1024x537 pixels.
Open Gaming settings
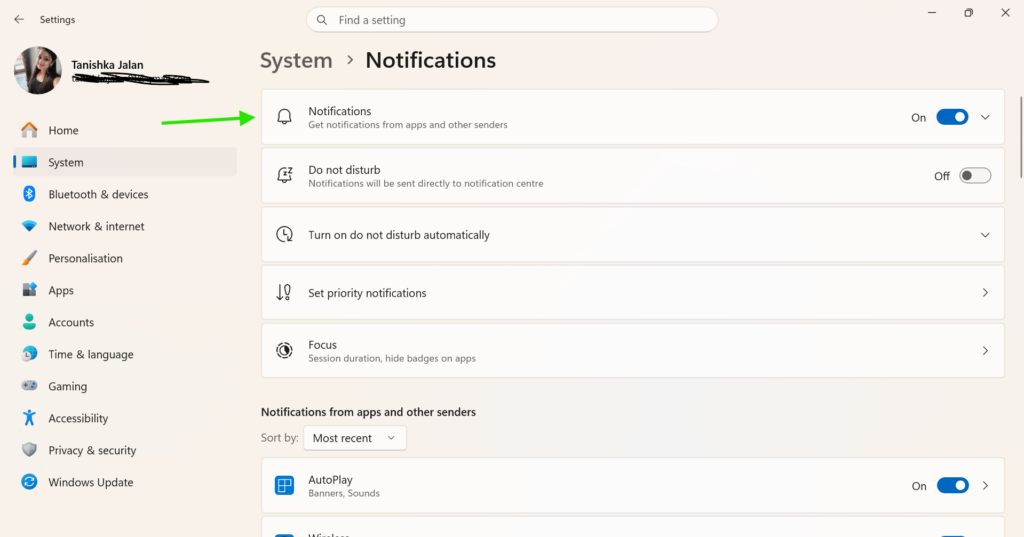(x=125, y=386)
